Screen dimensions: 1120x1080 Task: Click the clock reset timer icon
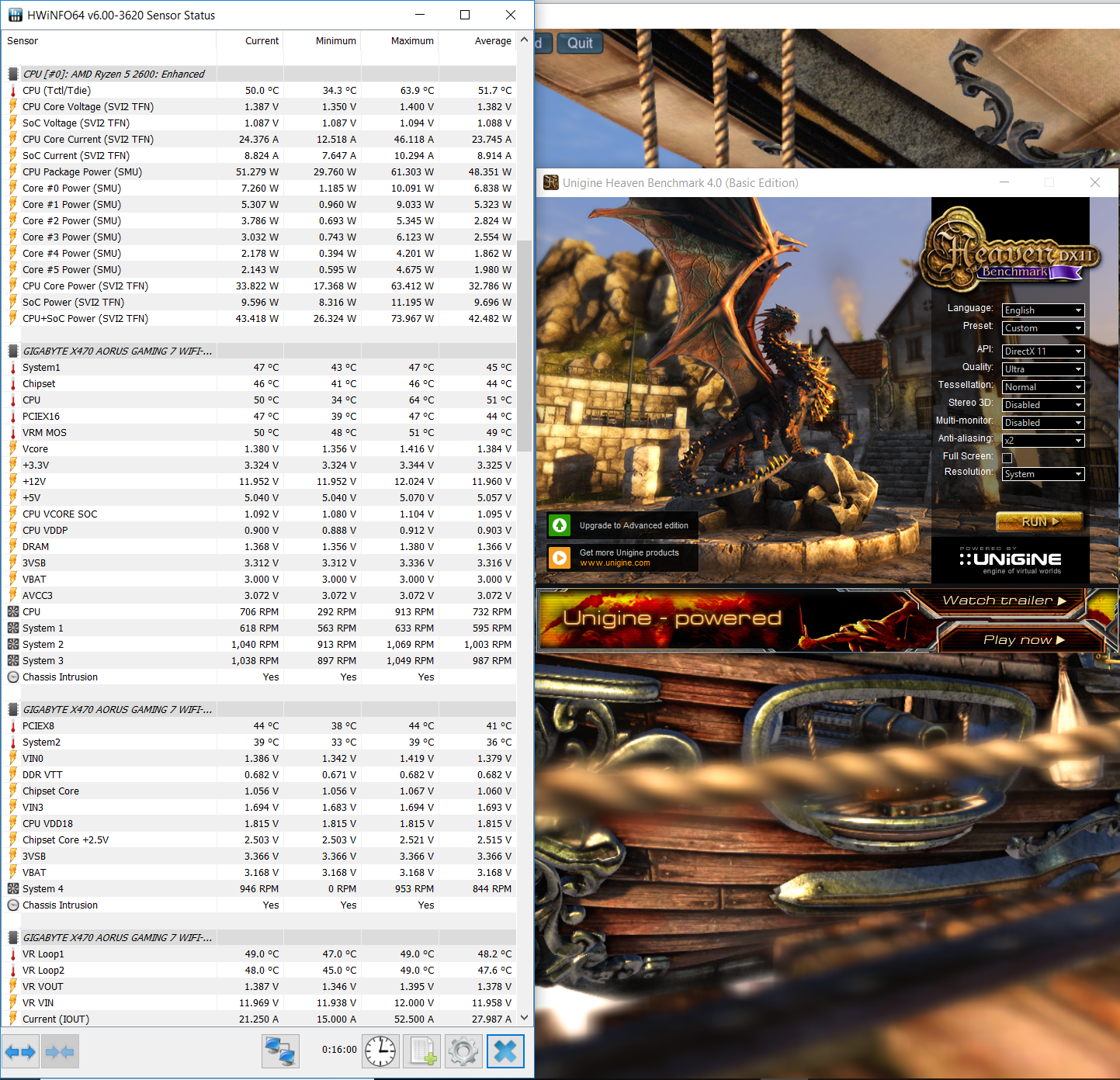380,1052
